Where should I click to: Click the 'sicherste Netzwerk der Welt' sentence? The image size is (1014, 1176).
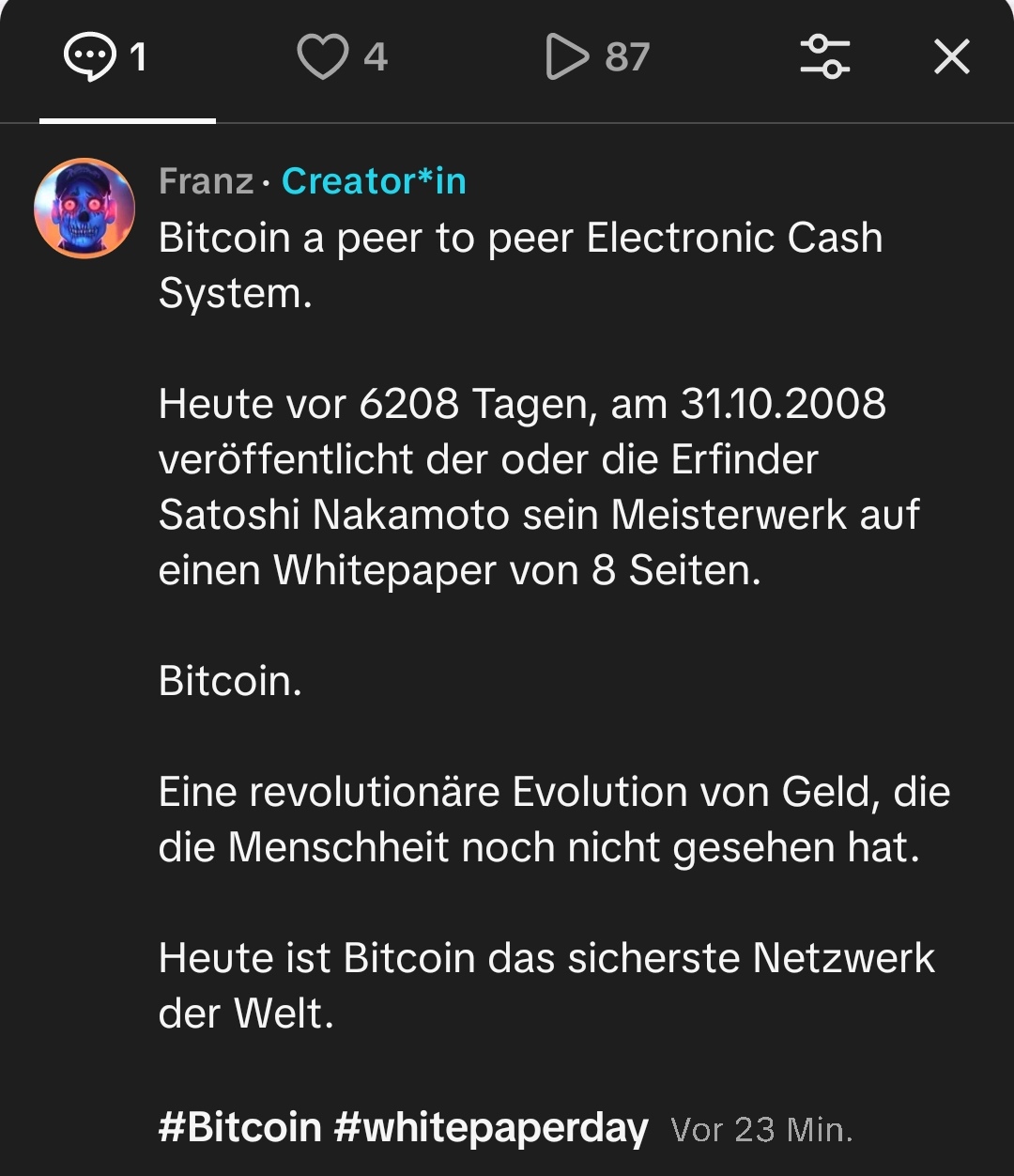547,985
